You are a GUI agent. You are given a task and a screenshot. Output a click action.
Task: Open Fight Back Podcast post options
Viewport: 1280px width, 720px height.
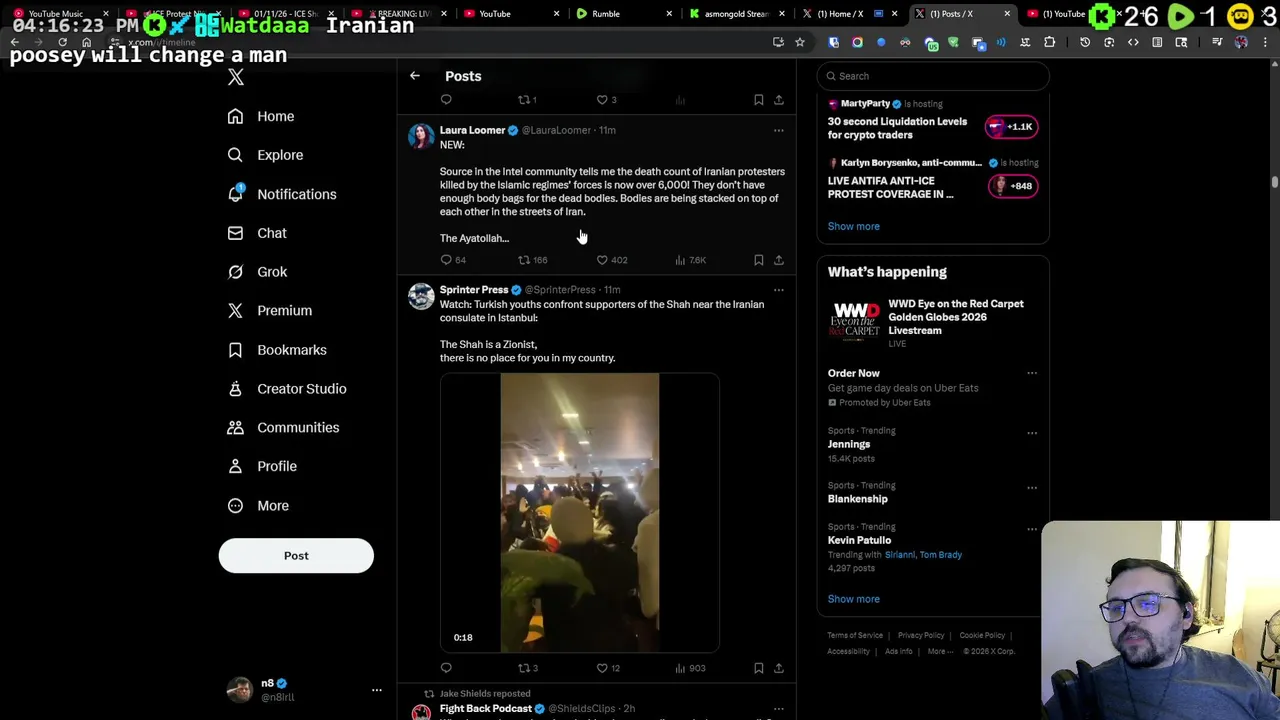778,709
